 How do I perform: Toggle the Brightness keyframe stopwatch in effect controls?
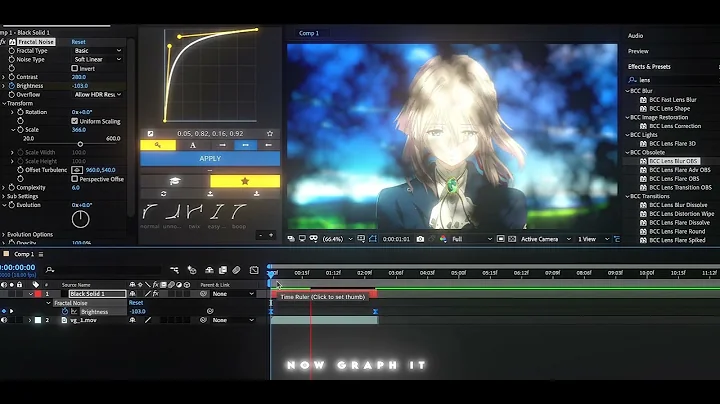pyautogui.click(x=11, y=86)
